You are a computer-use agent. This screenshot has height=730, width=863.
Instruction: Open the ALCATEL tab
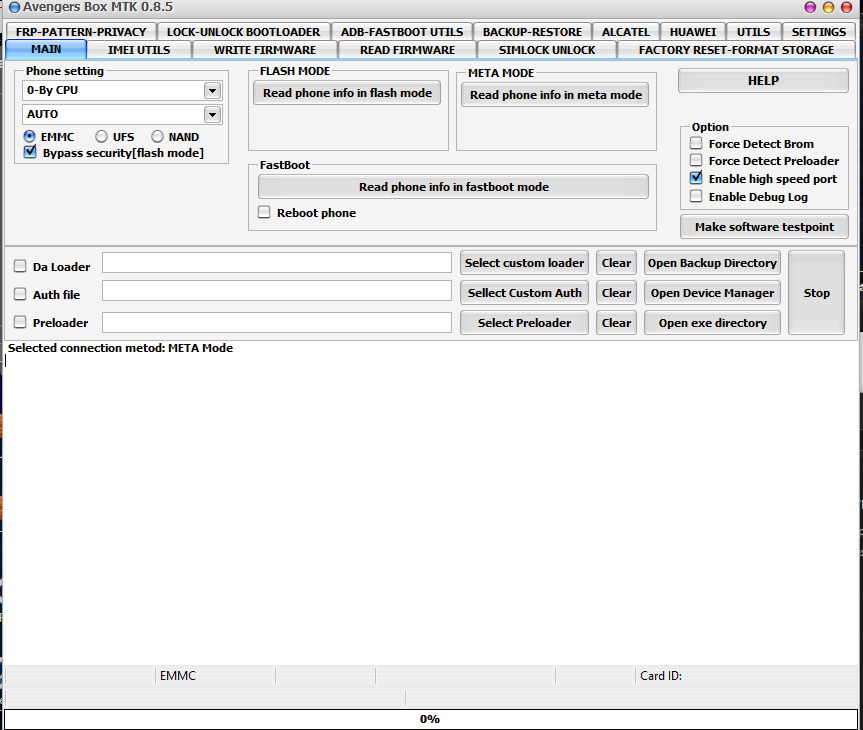point(626,31)
